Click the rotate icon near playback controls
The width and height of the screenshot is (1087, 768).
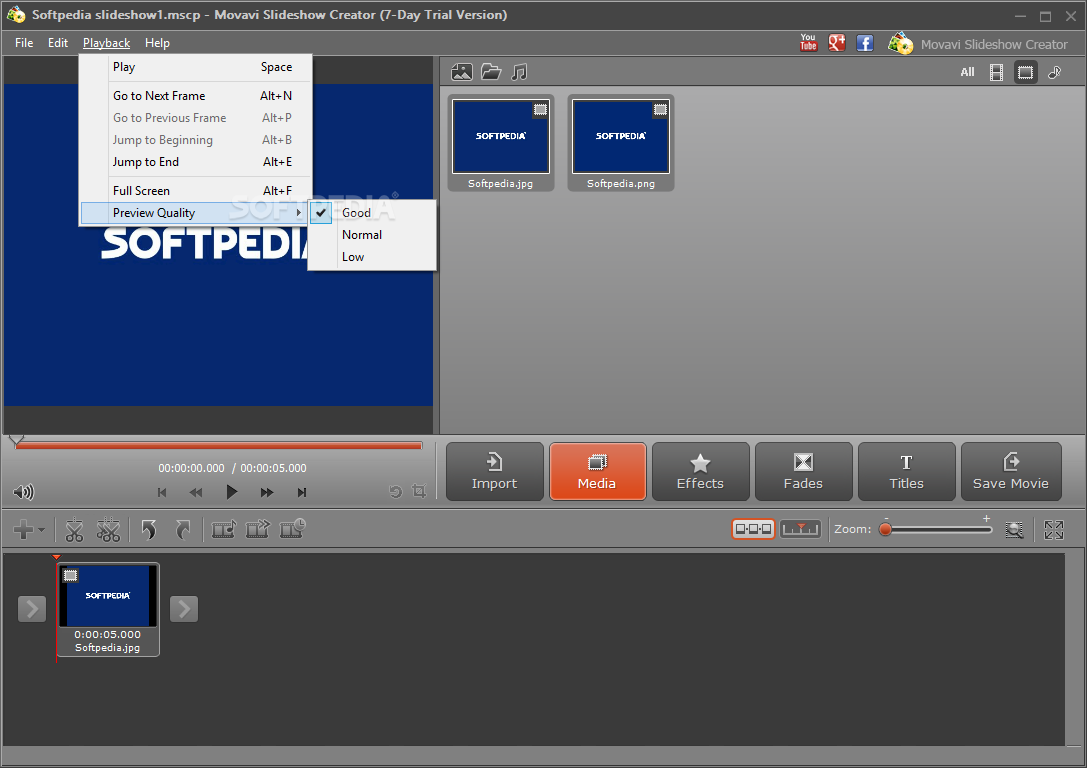(x=396, y=491)
